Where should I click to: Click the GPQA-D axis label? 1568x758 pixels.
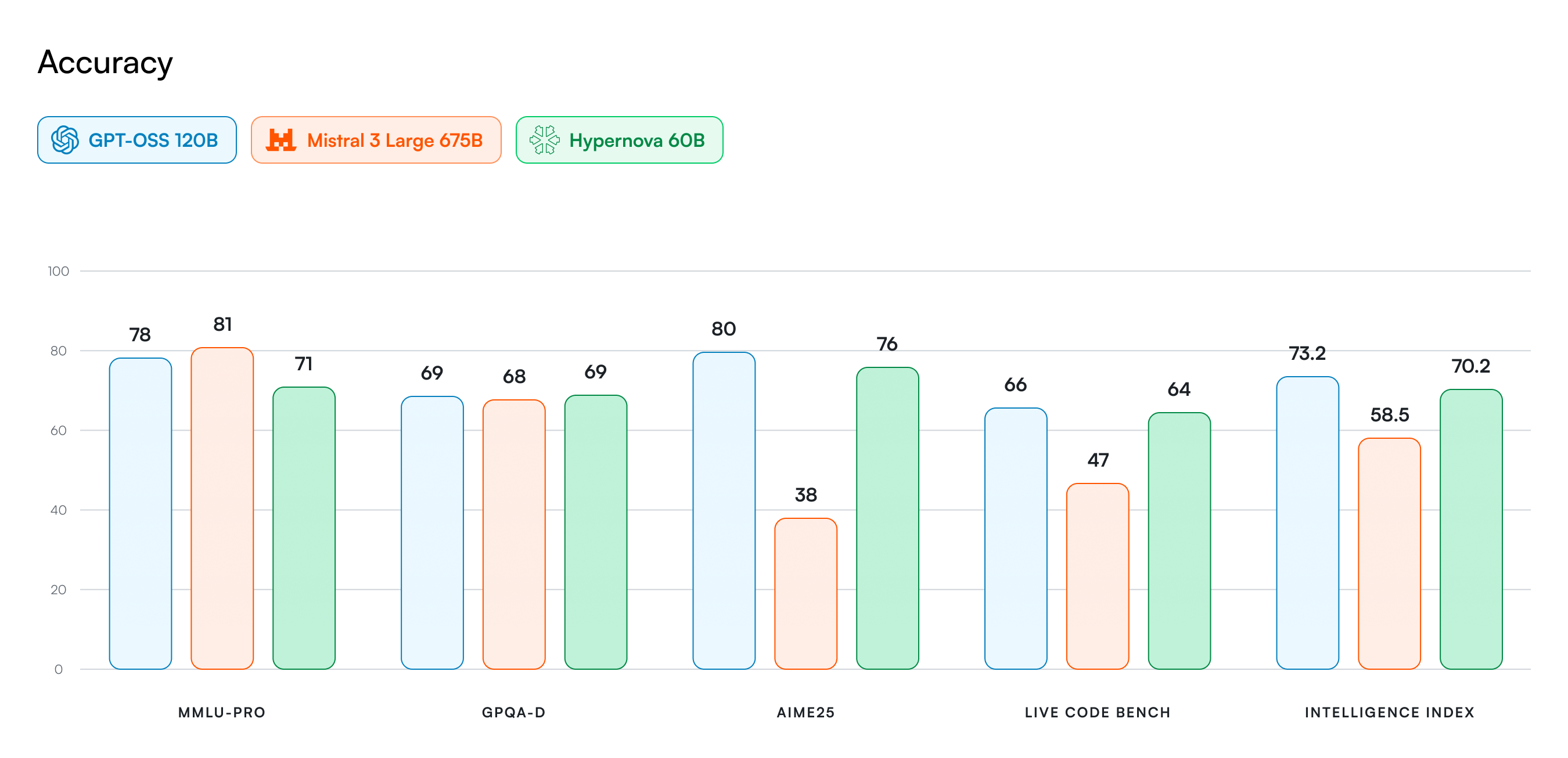pyautogui.click(x=514, y=712)
